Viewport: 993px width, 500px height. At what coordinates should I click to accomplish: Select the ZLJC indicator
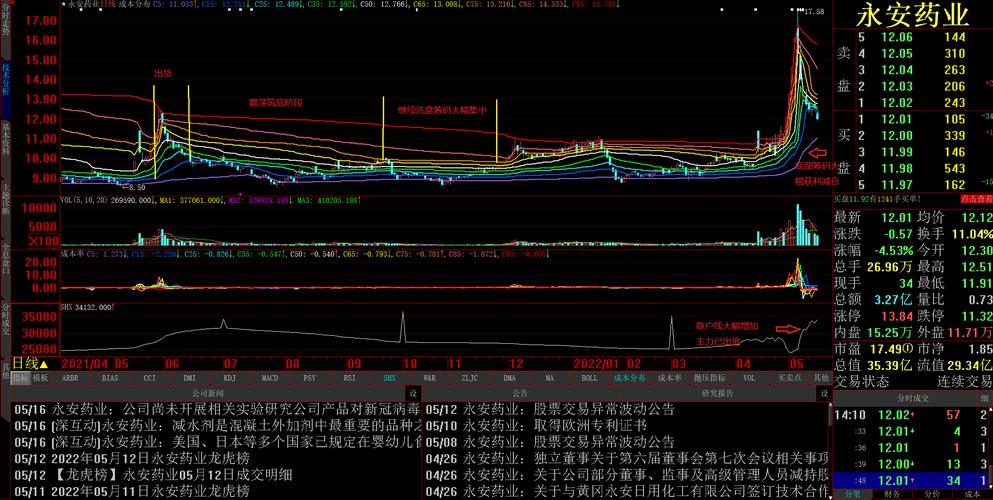[469, 378]
